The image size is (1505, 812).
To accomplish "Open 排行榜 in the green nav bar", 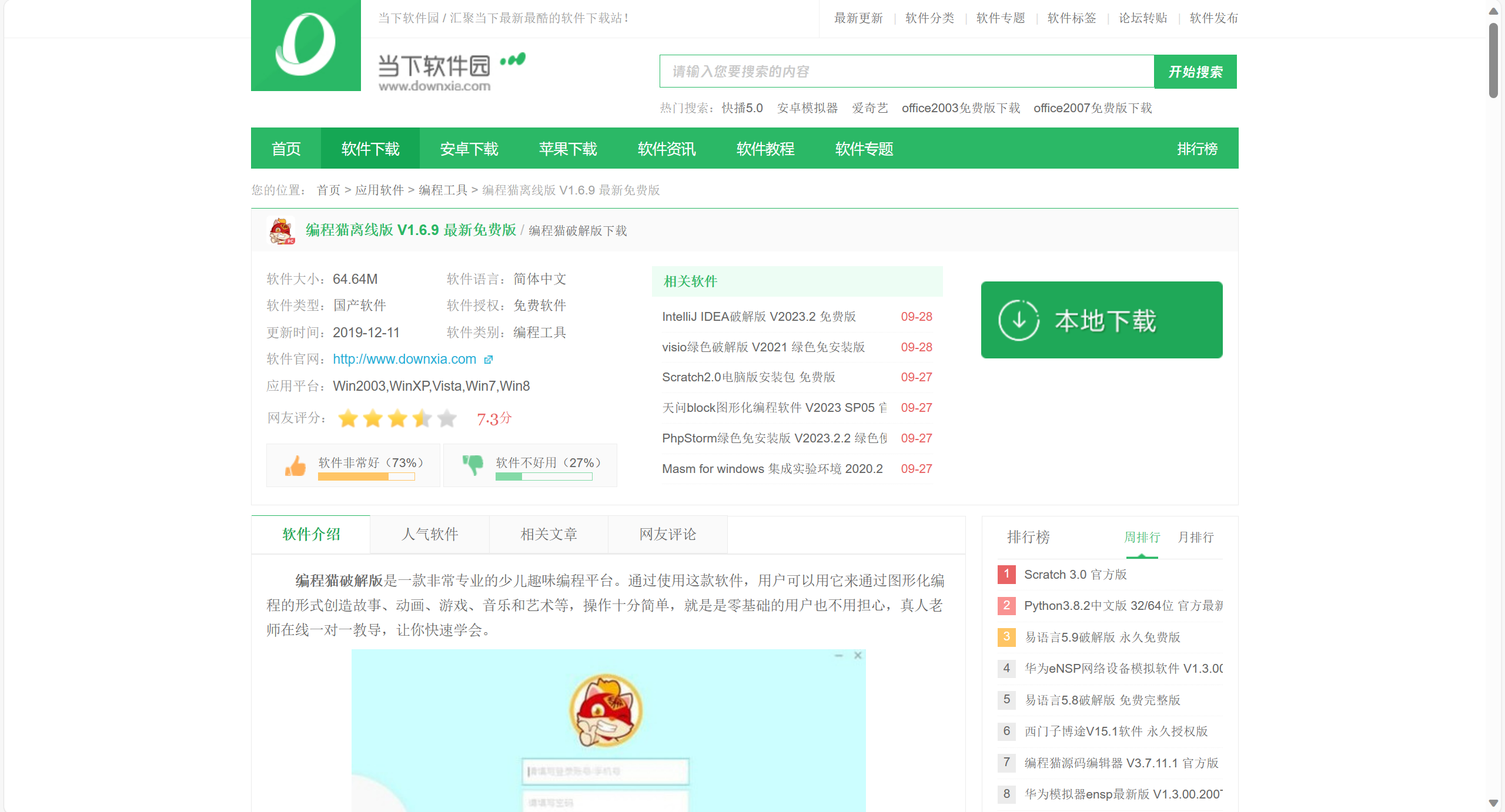I will pyautogui.click(x=1198, y=149).
